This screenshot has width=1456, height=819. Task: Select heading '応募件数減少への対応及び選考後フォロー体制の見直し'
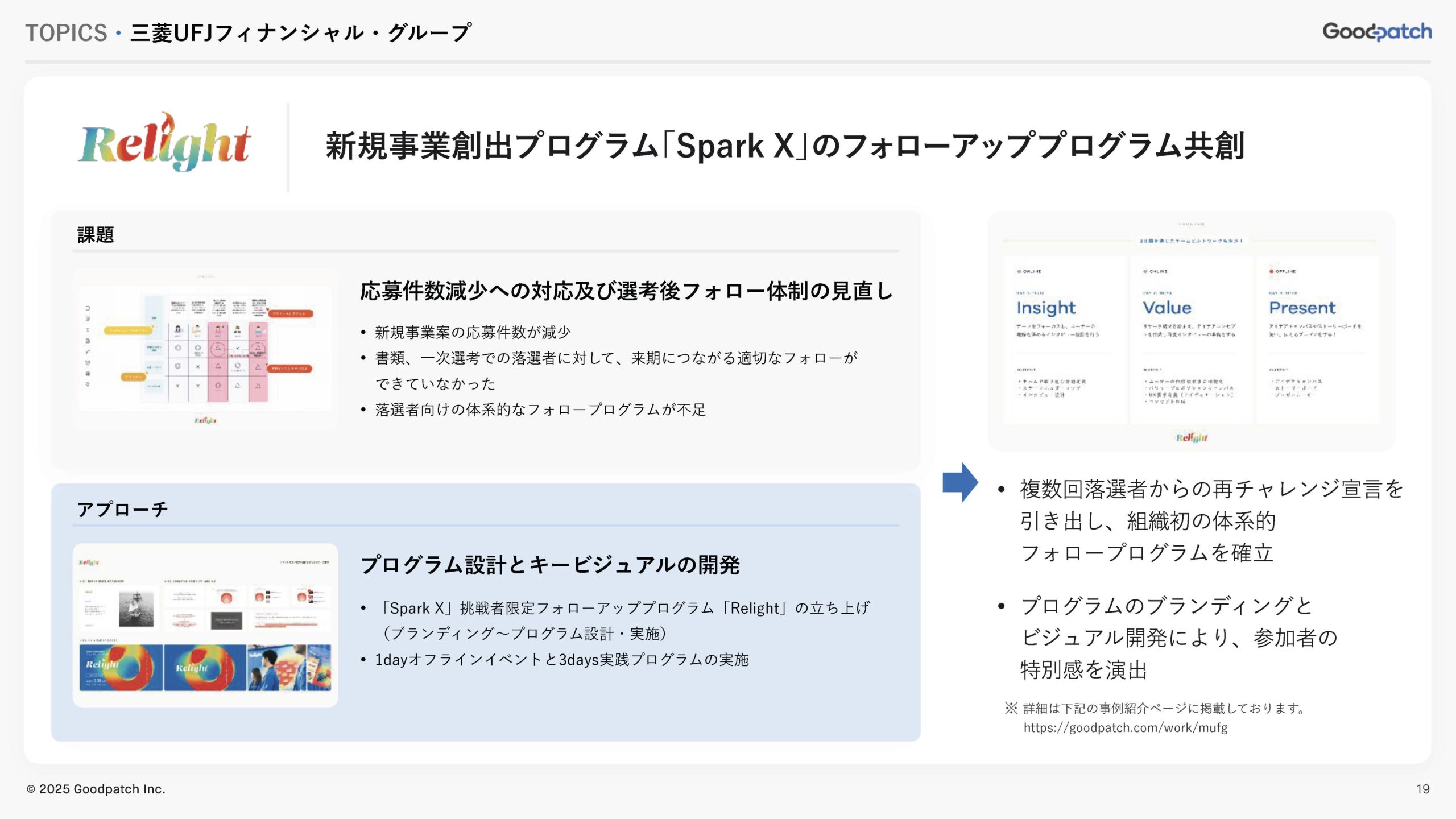(x=626, y=291)
